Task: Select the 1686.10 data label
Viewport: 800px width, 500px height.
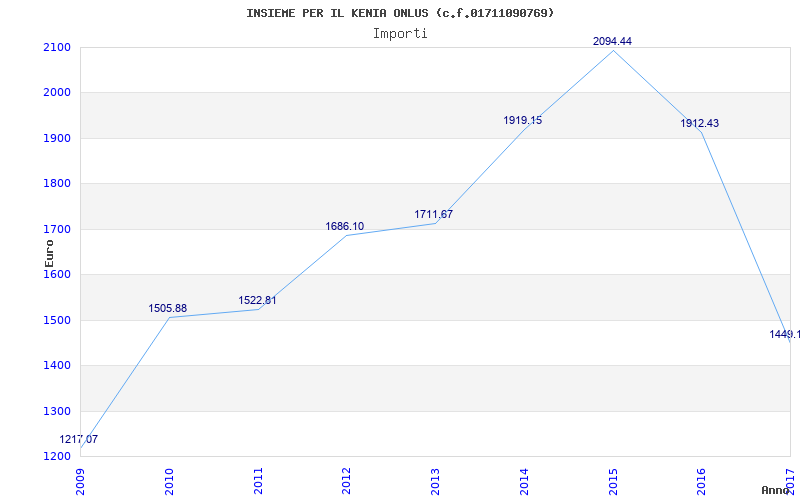Action: [x=345, y=226]
